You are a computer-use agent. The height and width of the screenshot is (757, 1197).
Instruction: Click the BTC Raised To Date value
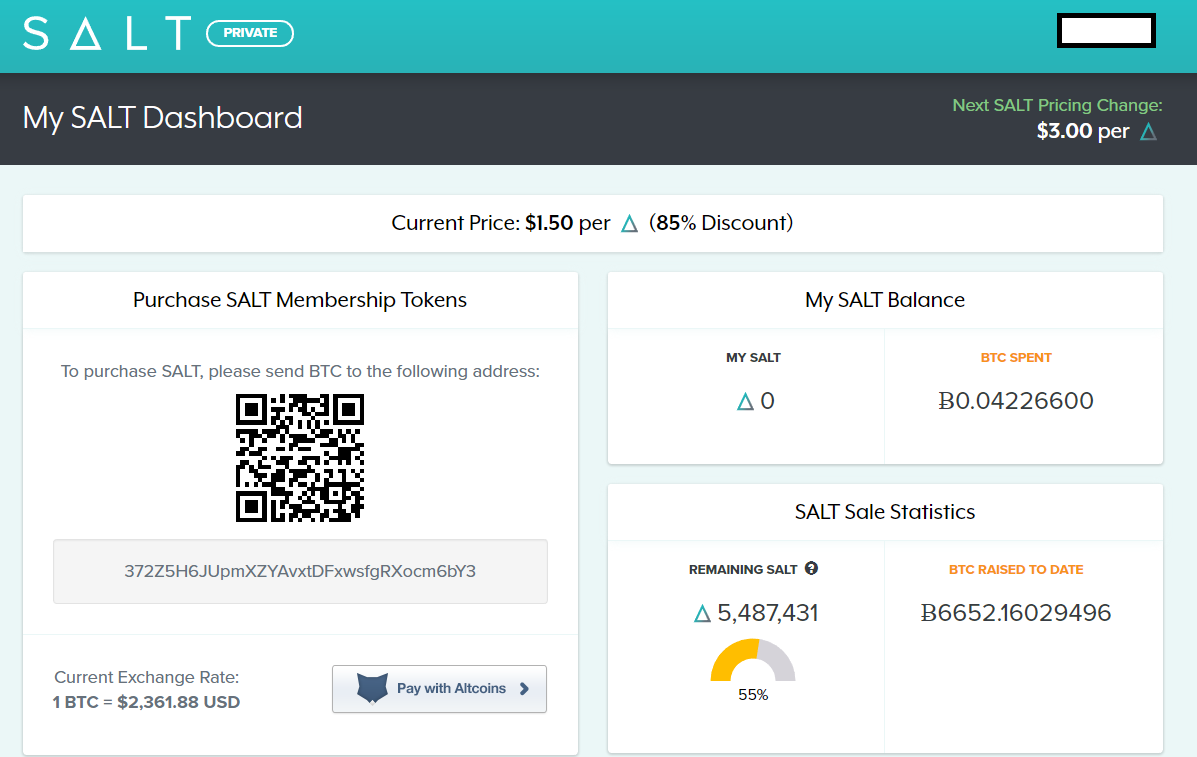(x=1016, y=613)
